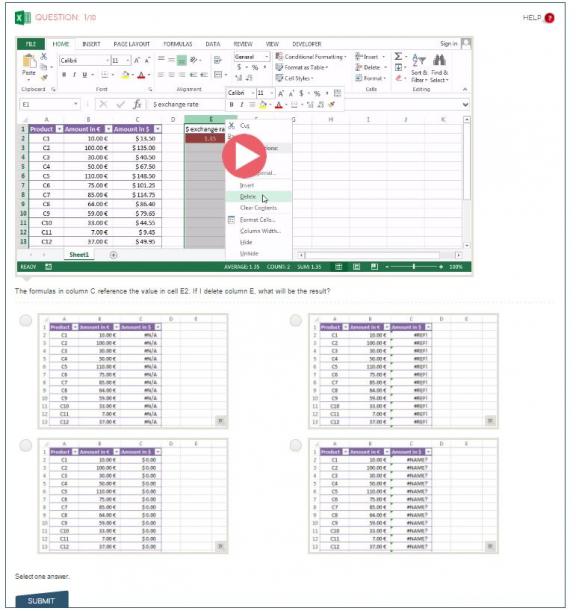Image resolution: width=576 pixels, height=611 pixels.
Task: Open the number format General dropdown
Action: coord(267,57)
